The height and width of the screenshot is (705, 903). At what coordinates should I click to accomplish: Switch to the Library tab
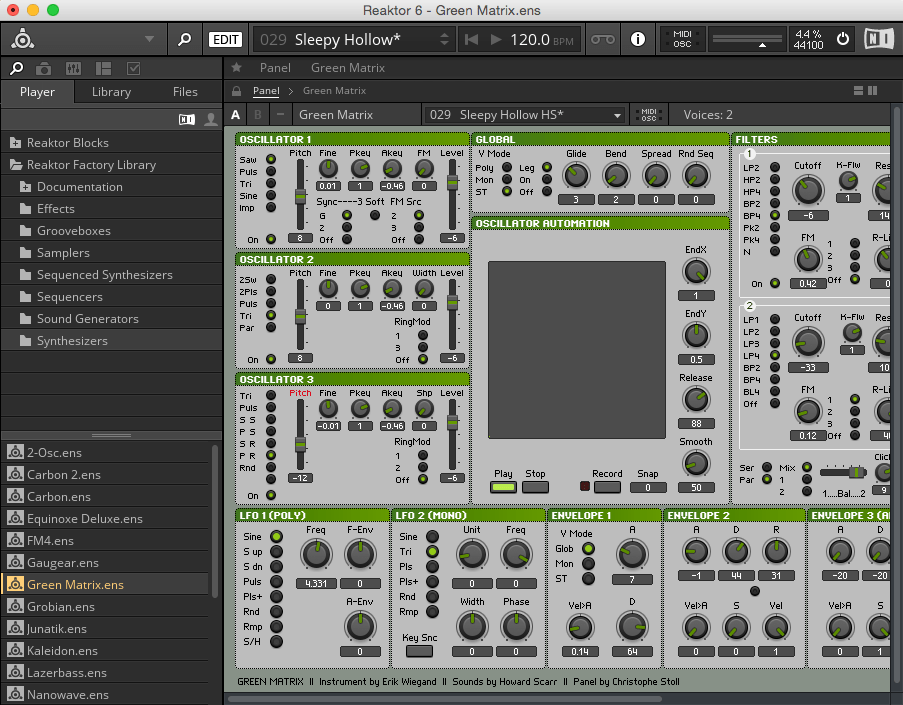111,92
